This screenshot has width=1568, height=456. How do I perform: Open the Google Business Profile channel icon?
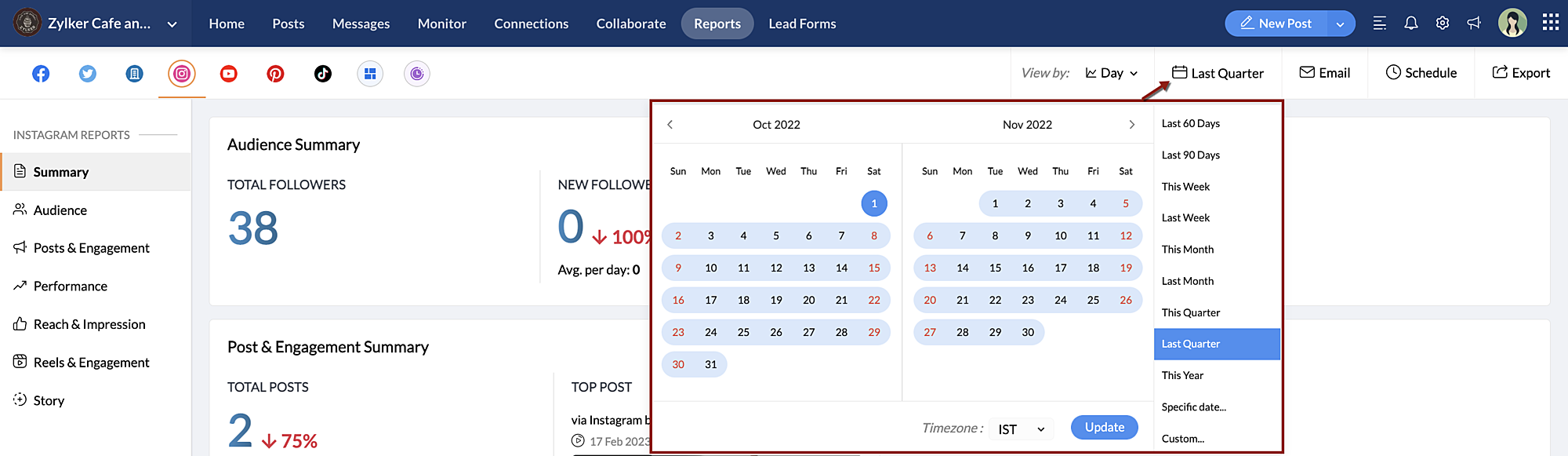pos(135,74)
